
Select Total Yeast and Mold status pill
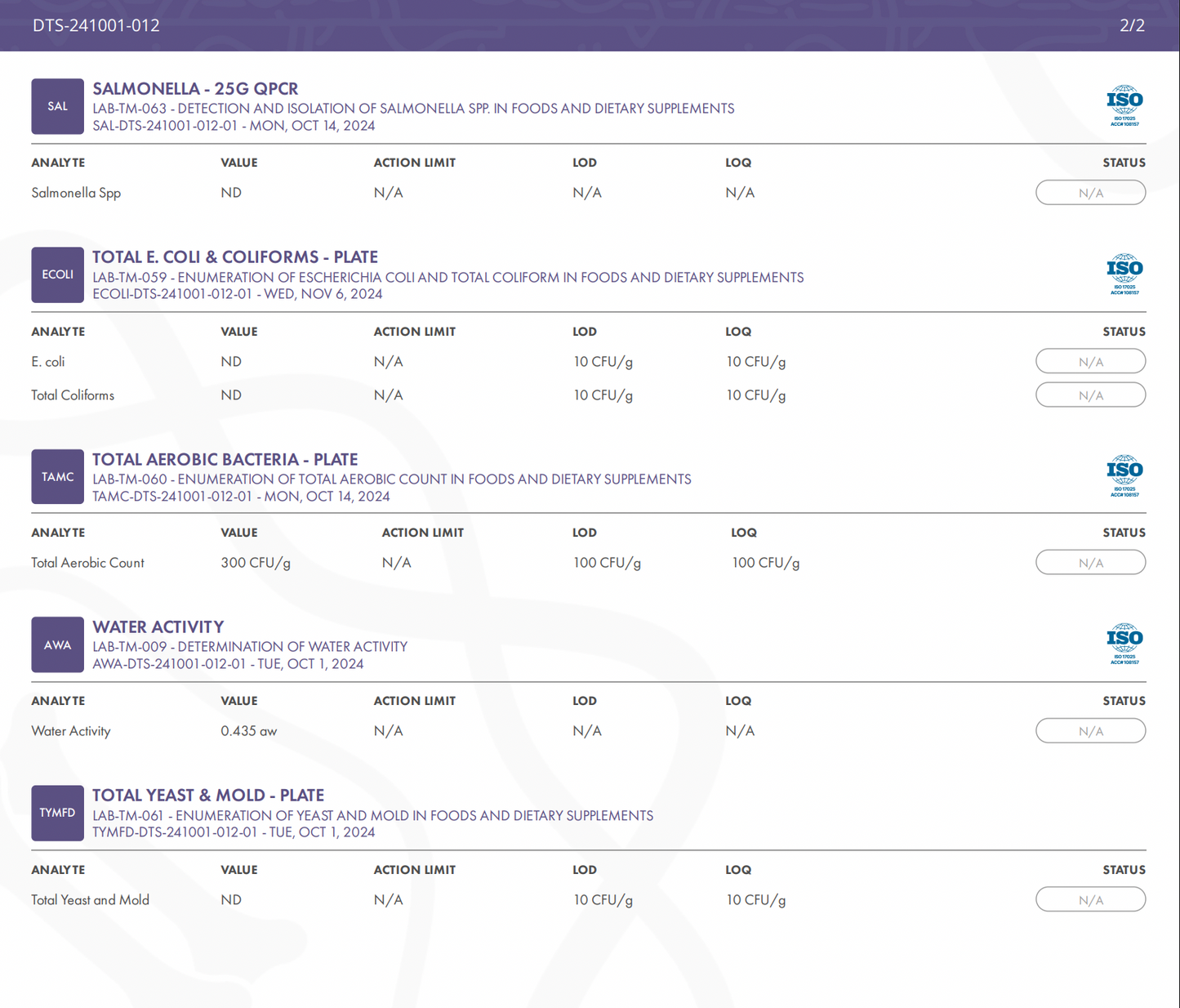pyautogui.click(x=1090, y=900)
